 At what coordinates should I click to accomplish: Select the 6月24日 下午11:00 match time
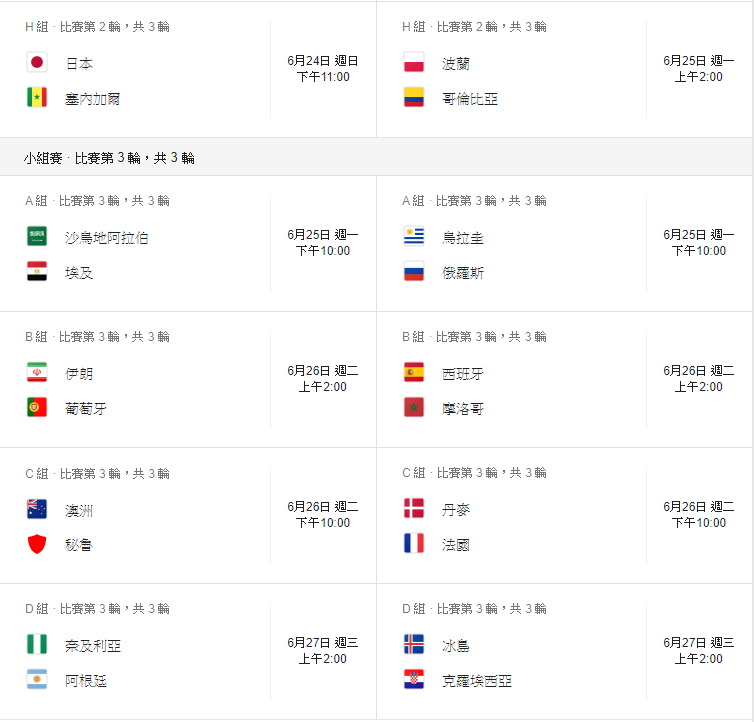[x=322, y=69]
